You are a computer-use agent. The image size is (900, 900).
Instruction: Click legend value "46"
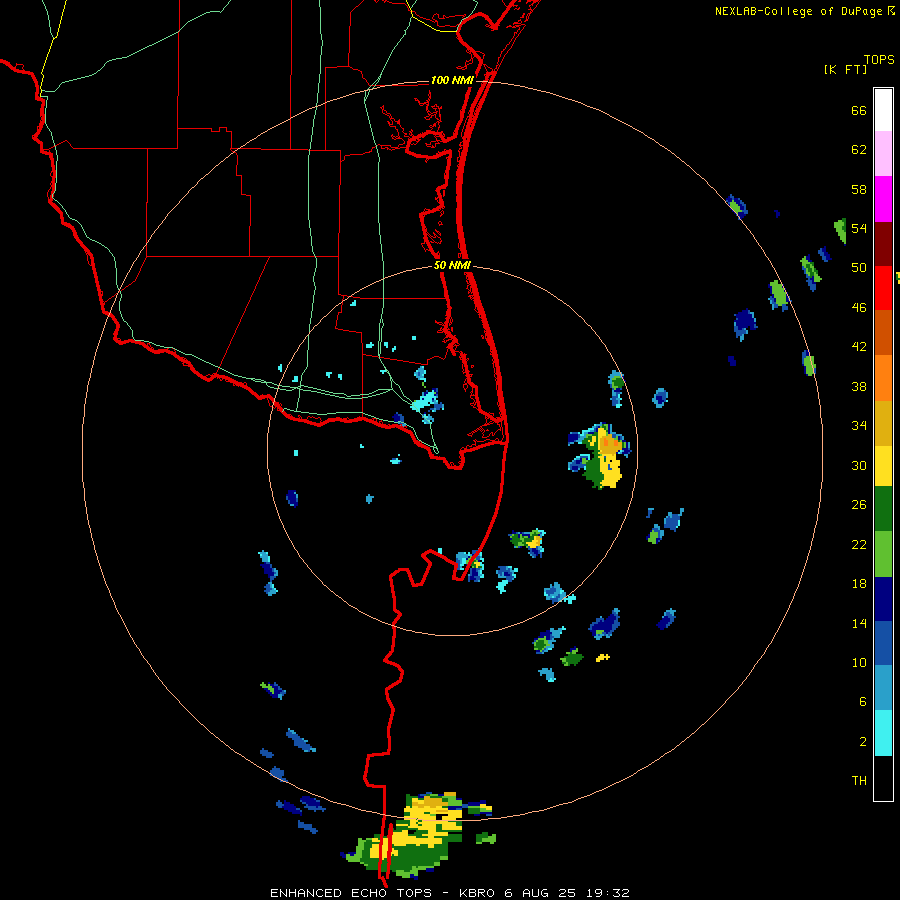(859, 308)
